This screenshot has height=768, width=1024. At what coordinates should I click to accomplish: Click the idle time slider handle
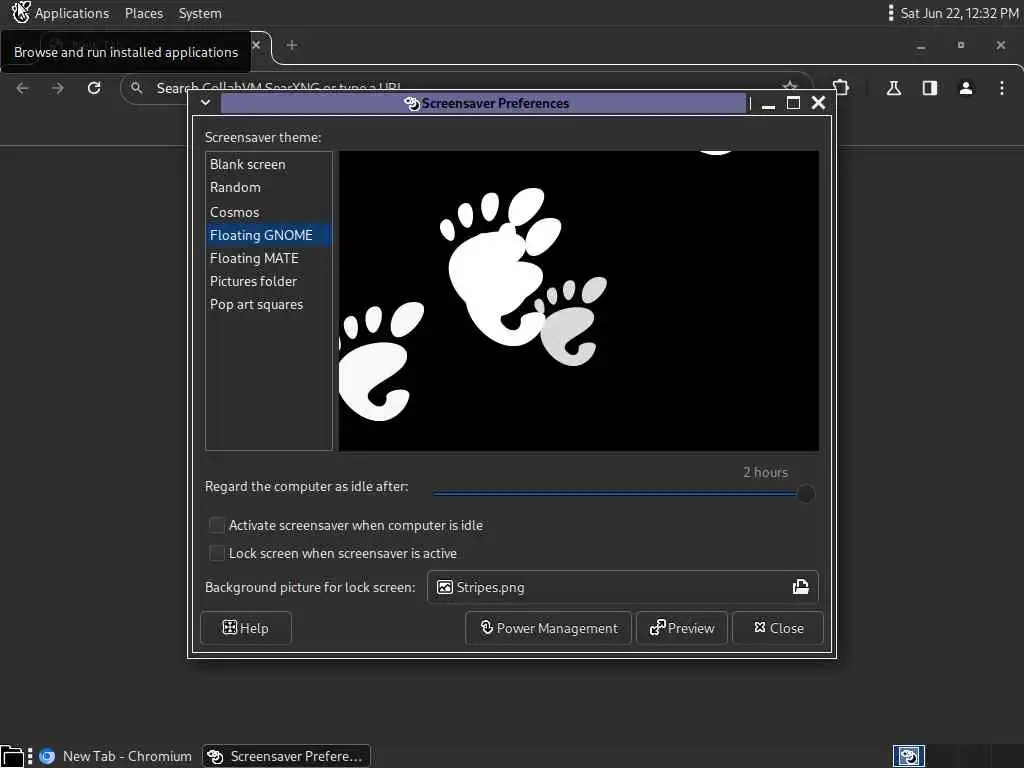click(x=806, y=494)
